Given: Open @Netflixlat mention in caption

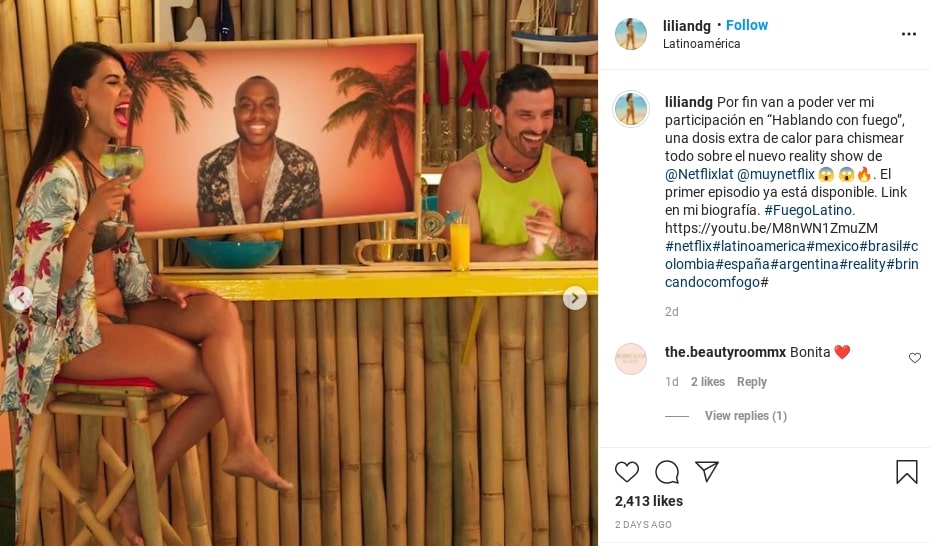Looking at the screenshot, I should click(x=699, y=174).
